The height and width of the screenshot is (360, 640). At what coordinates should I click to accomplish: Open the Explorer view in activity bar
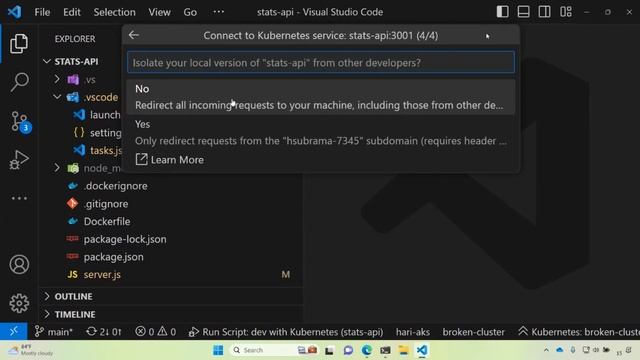point(19,44)
